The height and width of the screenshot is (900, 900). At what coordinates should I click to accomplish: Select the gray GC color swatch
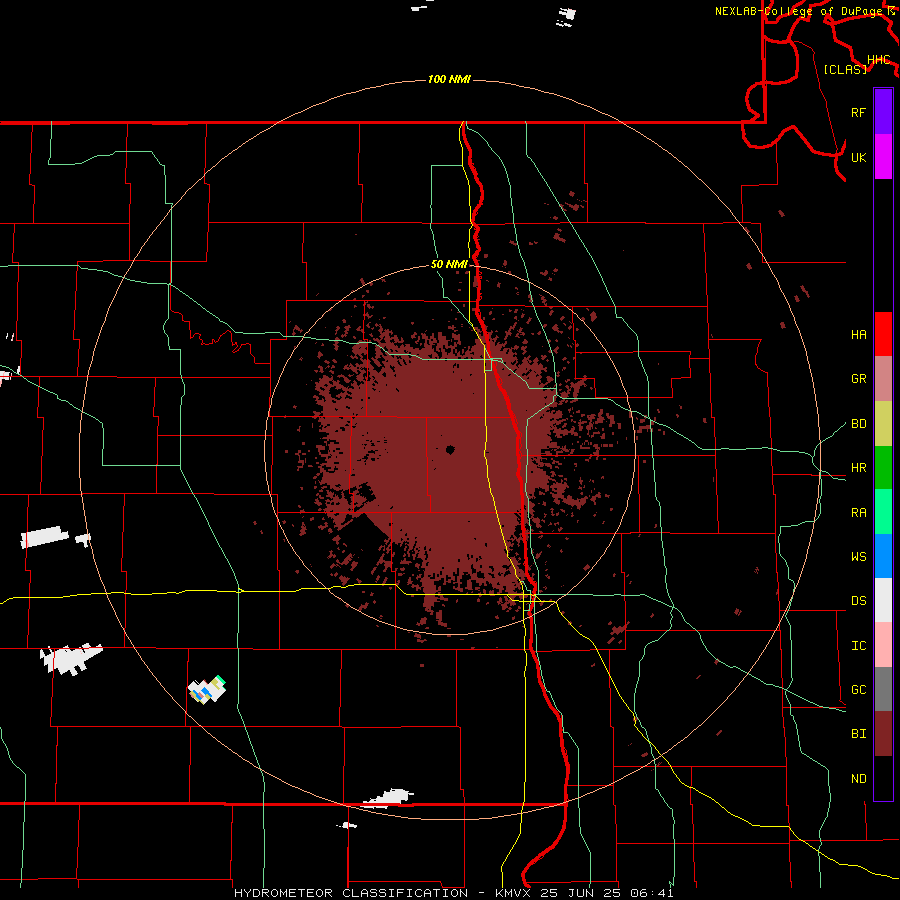coord(883,689)
